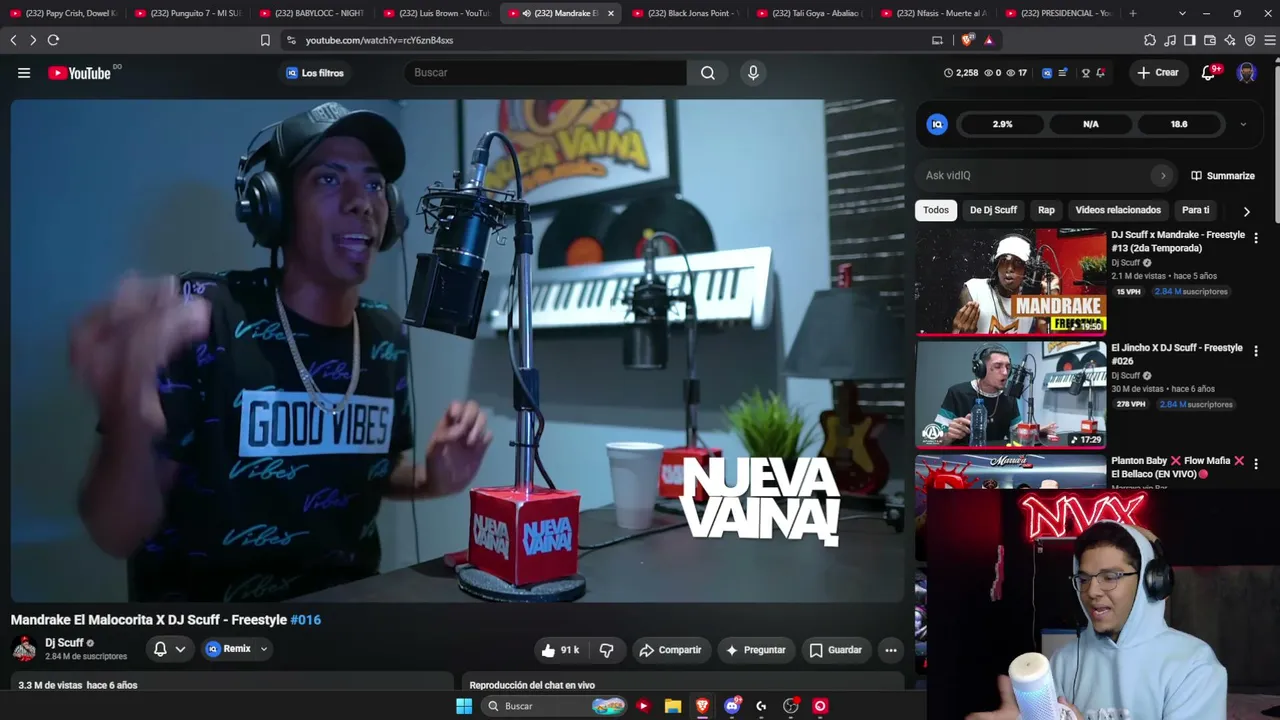The width and height of the screenshot is (1280, 720).
Task: Select the Rap filter chip
Action: (1046, 210)
